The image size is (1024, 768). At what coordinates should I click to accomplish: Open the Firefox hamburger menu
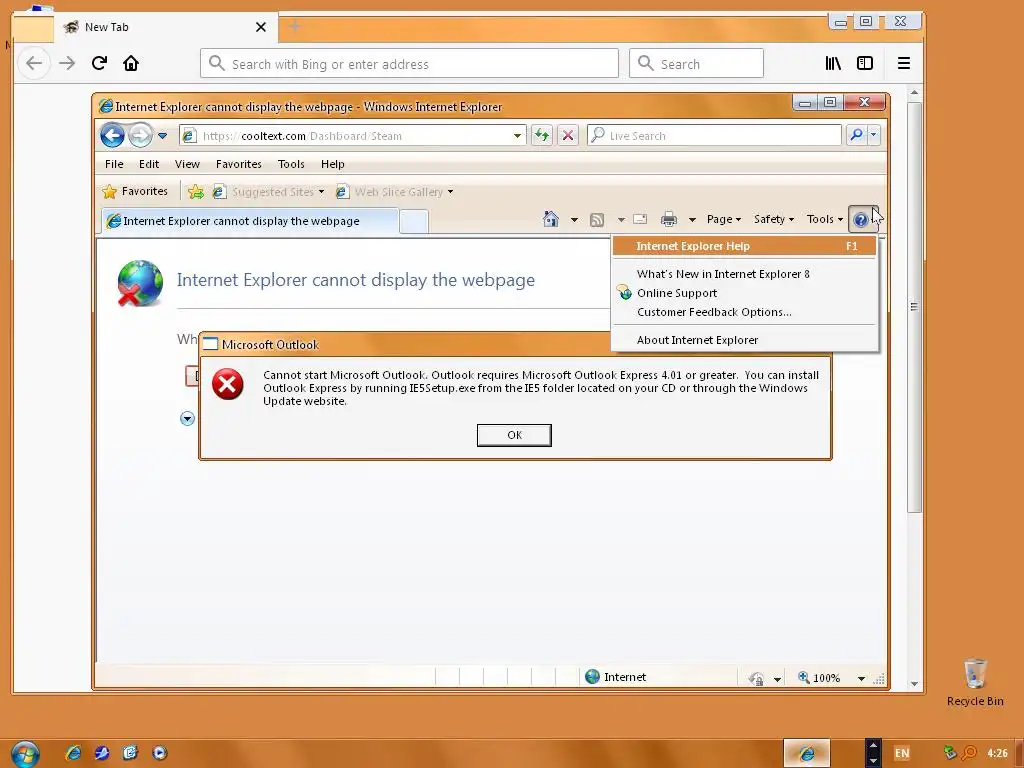click(x=904, y=63)
